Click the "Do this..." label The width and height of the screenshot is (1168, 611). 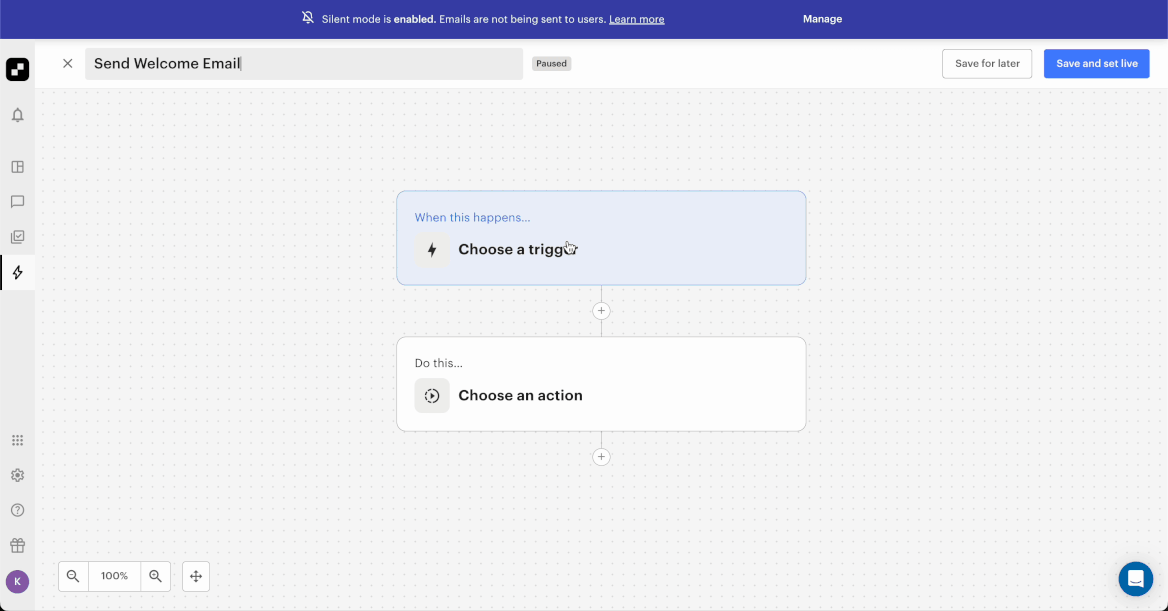pyautogui.click(x=439, y=363)
